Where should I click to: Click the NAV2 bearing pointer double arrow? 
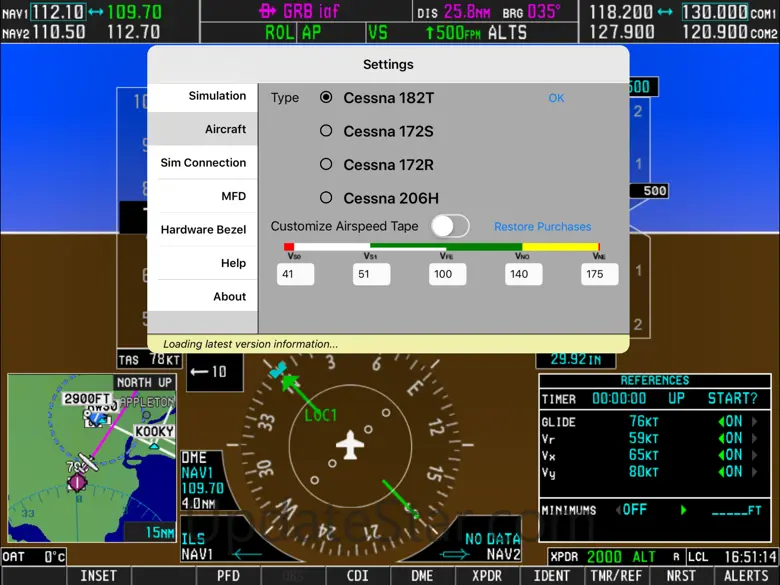click(454, 553)
